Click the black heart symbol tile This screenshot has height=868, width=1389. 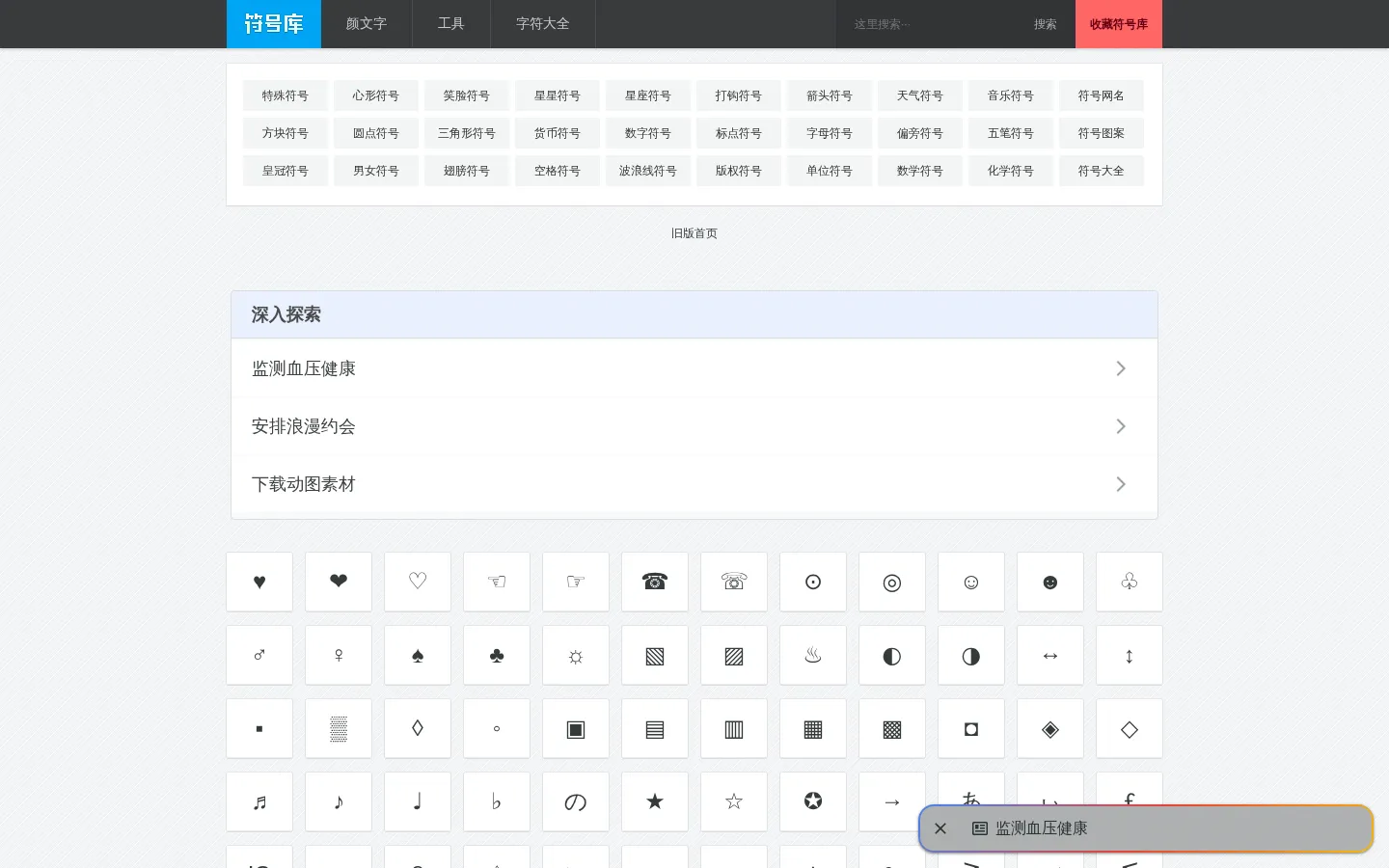pyautogui.click(x=259, y=582)
